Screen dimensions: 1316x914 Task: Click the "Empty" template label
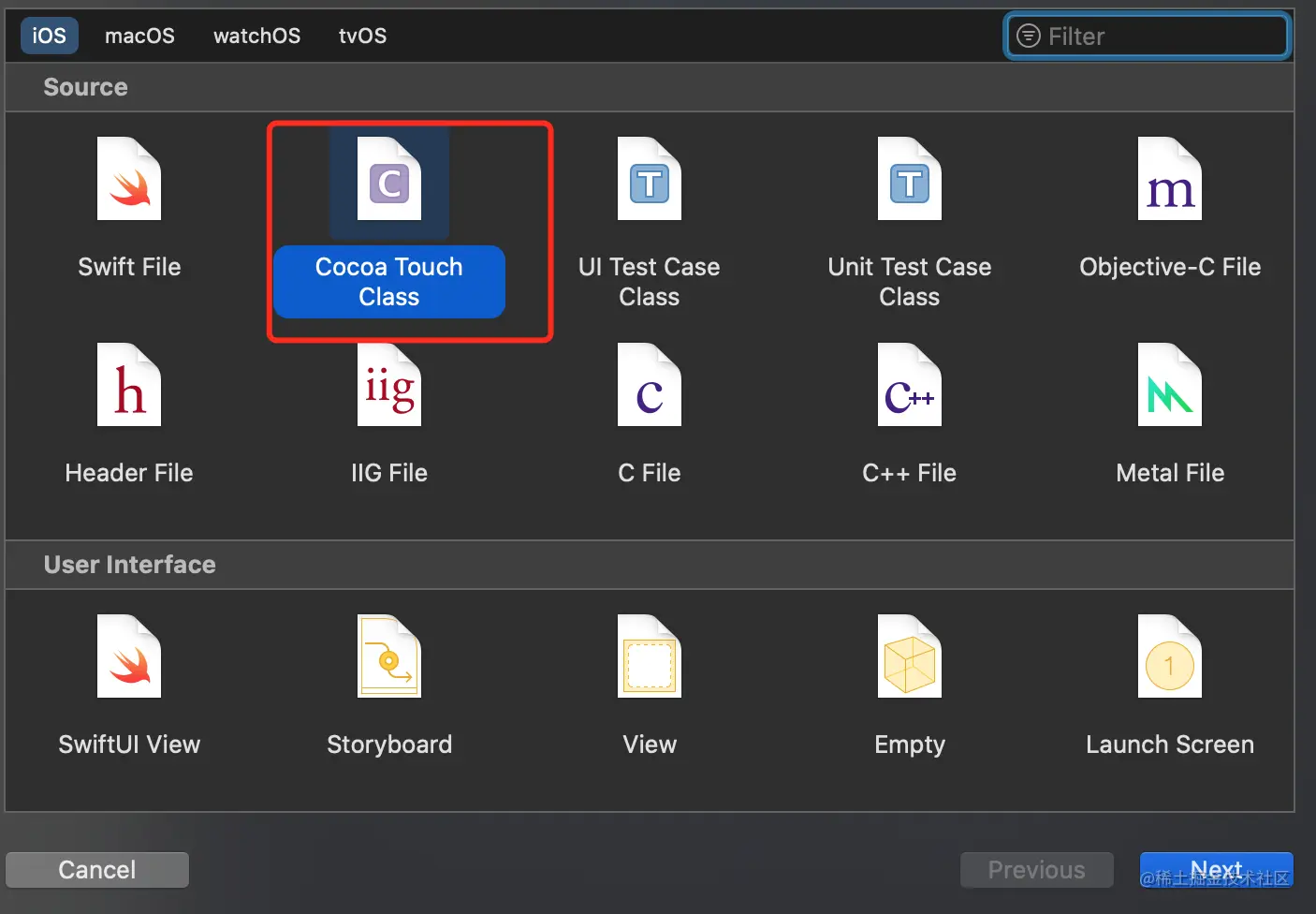point(910,744)
